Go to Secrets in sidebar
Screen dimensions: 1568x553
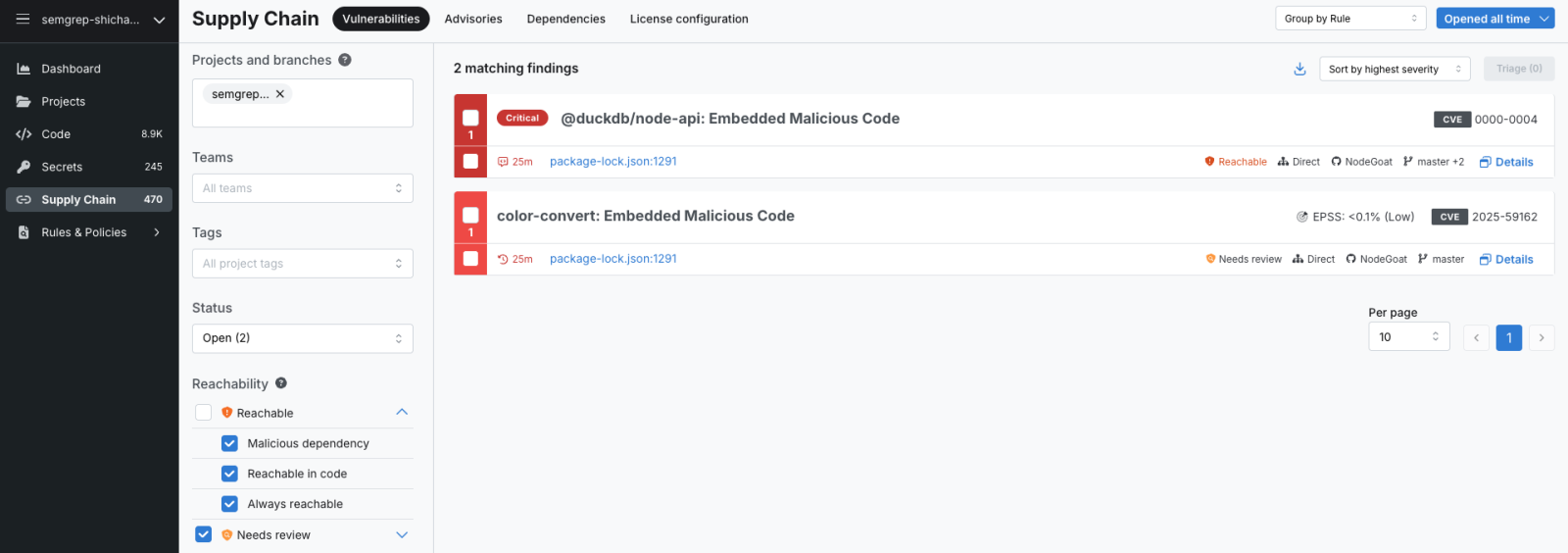pos(62,167)
